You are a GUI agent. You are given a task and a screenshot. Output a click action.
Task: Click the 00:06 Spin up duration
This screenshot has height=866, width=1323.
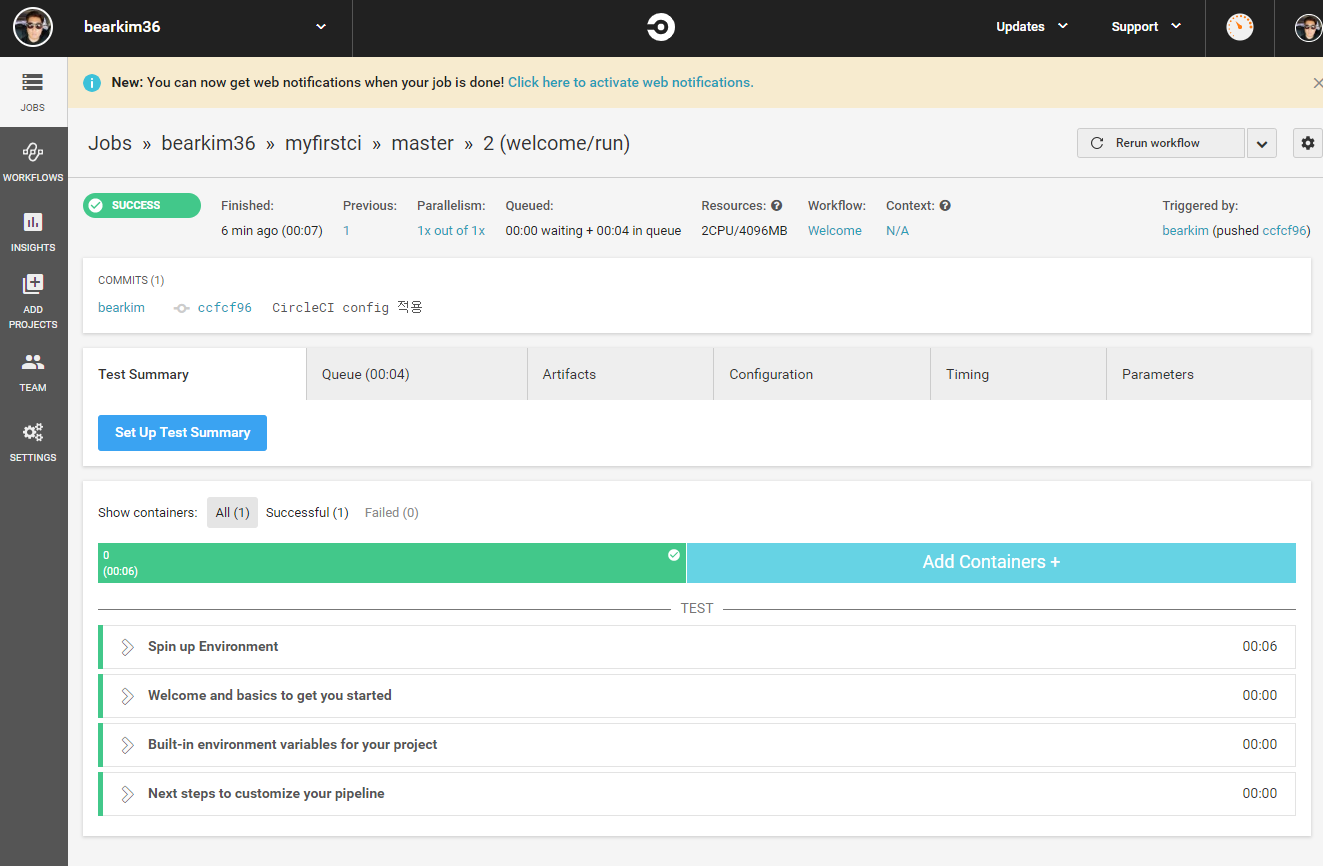[x=1260, y=647]
